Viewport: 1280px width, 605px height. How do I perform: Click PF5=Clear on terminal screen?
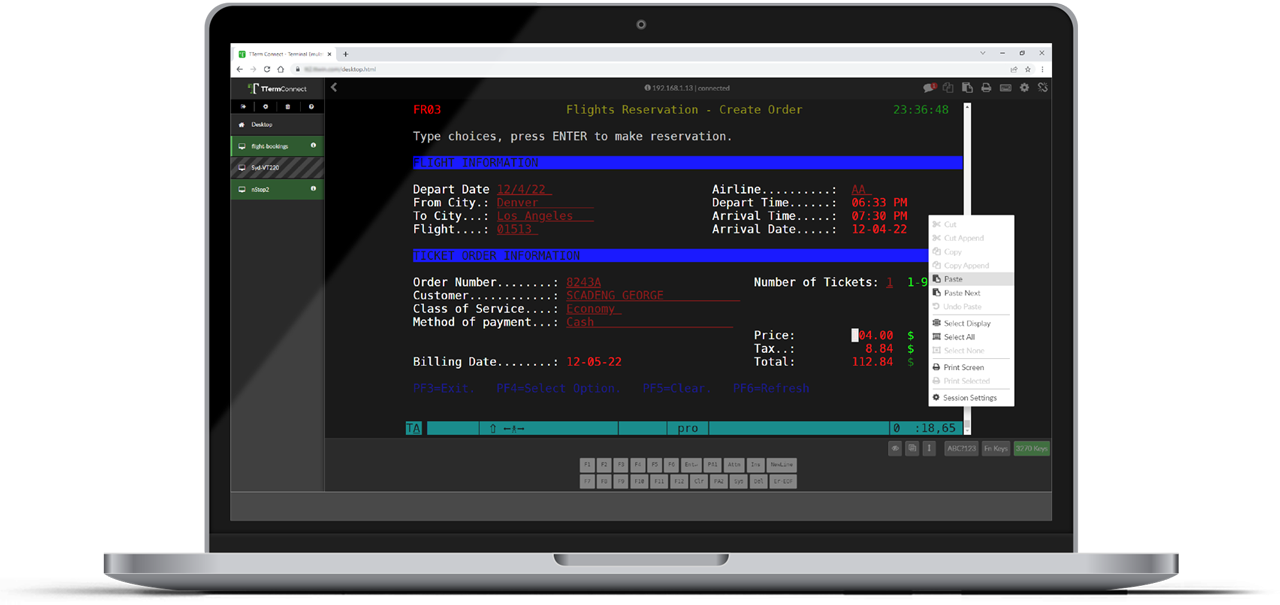tap(677, 388)
